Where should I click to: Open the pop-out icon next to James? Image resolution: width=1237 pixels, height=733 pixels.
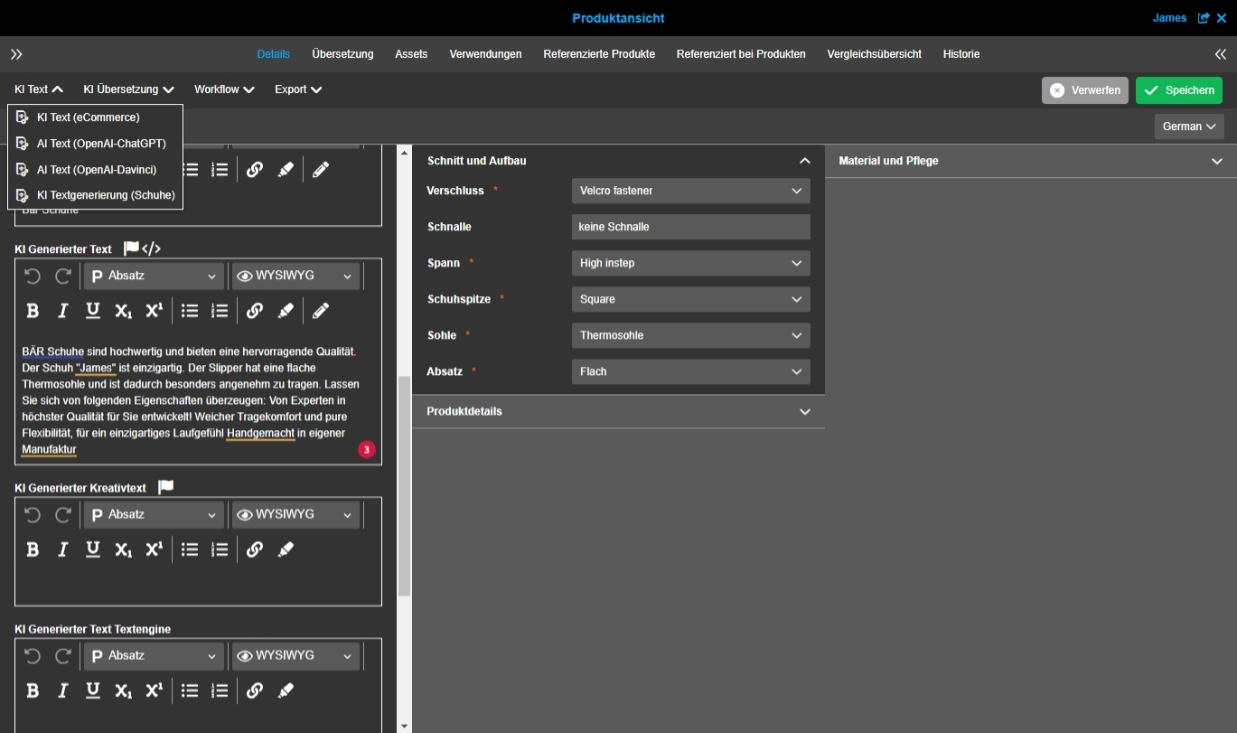pos(1203,18)
